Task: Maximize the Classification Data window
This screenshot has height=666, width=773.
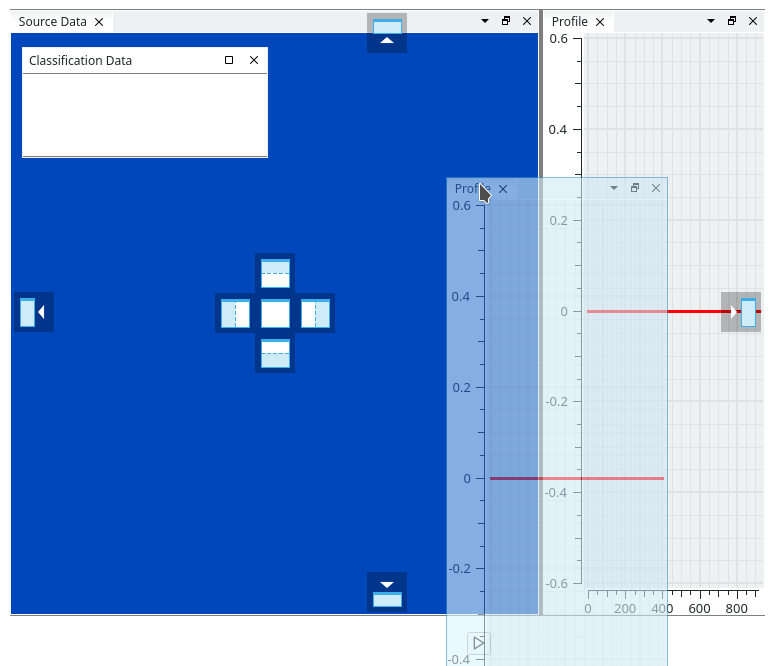Action: [x=229, y=60]
